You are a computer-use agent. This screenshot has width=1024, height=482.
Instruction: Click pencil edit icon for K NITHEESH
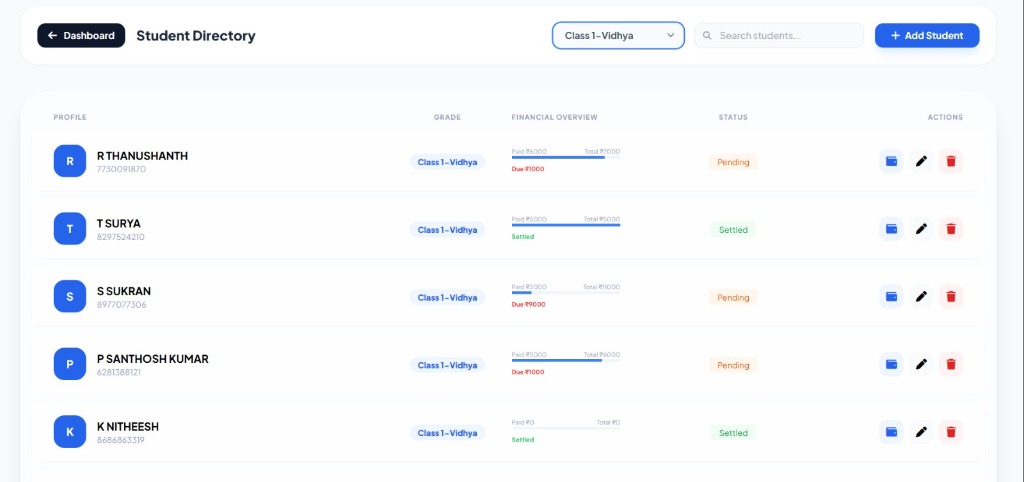pos(921,432)
